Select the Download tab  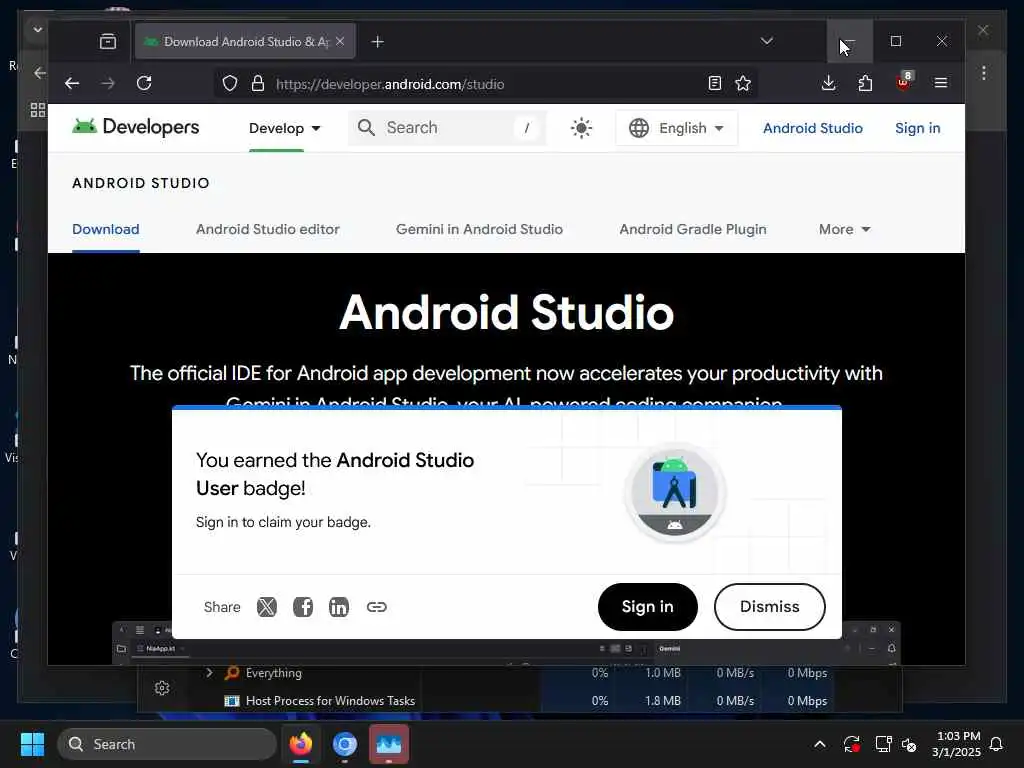click(x=106, y=229)
